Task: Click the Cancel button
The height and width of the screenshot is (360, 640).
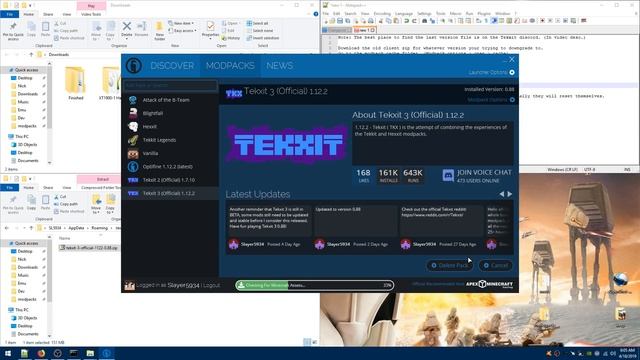Action: tap(496, 265)
